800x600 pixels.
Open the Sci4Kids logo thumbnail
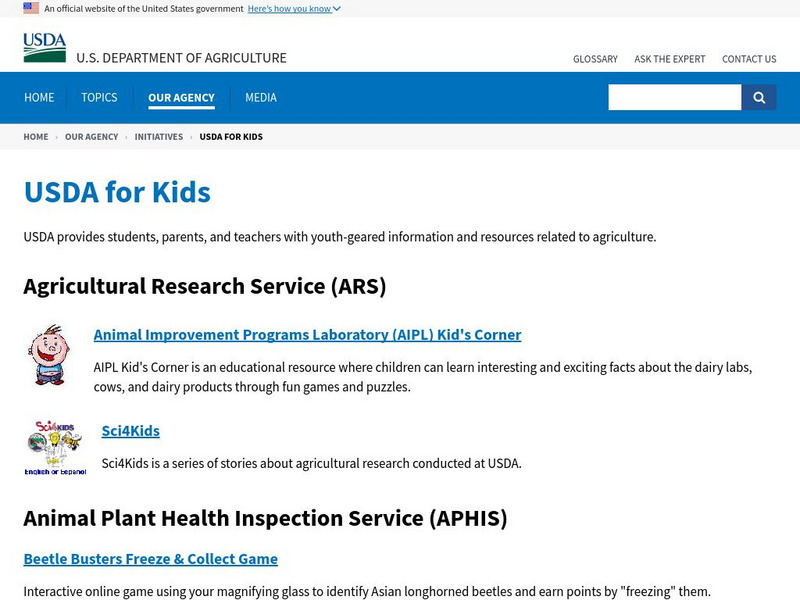click(55, 448)
